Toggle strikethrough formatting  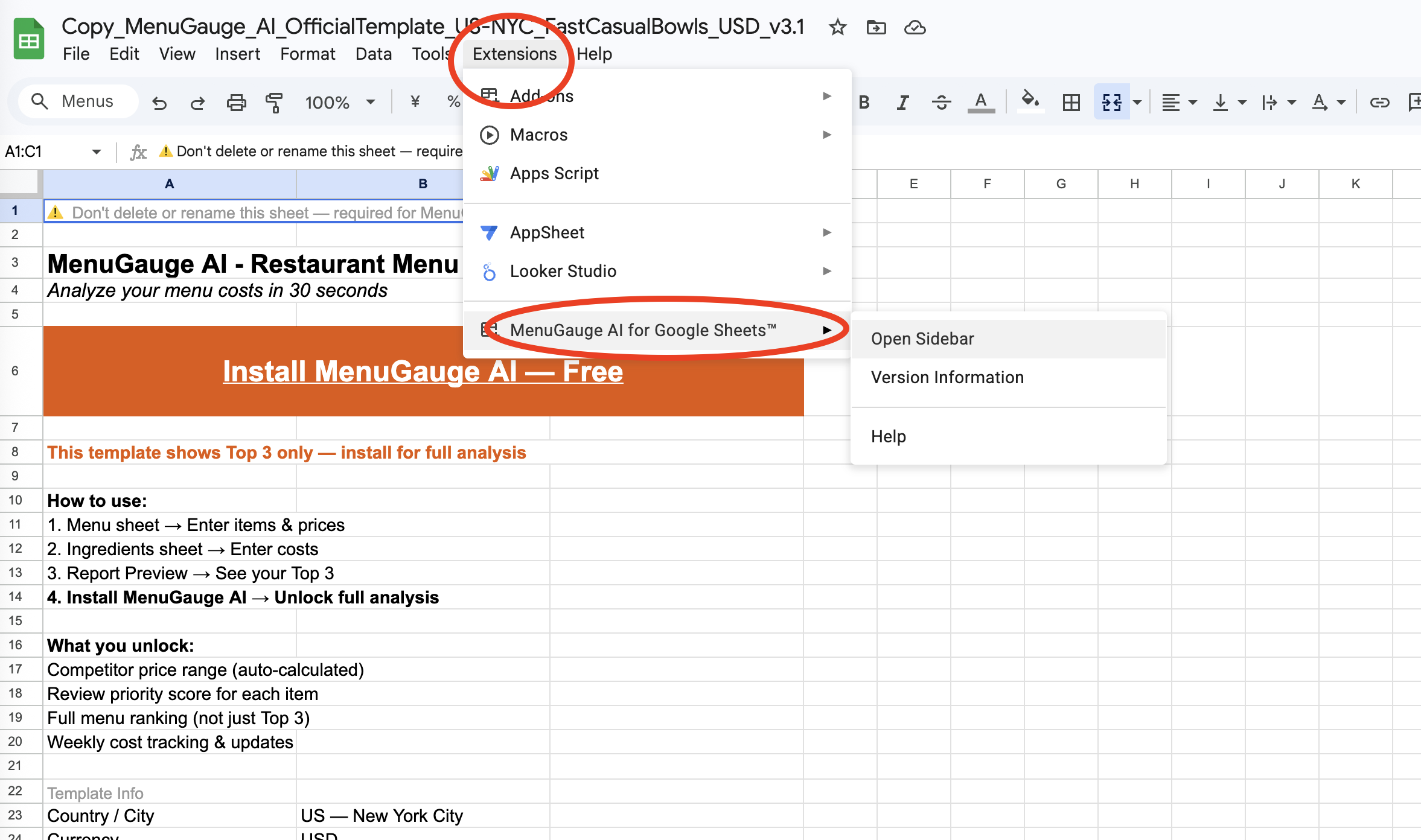(x=941, y=103)
